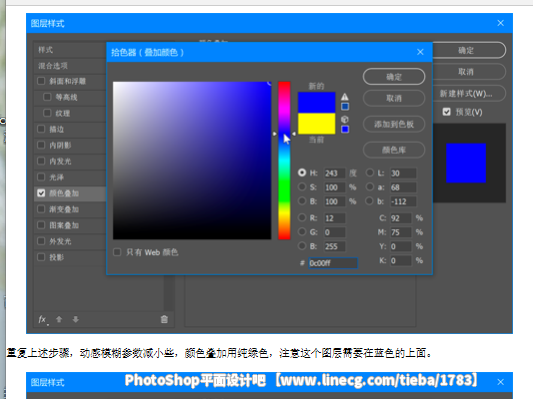Click the hex color input field

coord(333,263)
